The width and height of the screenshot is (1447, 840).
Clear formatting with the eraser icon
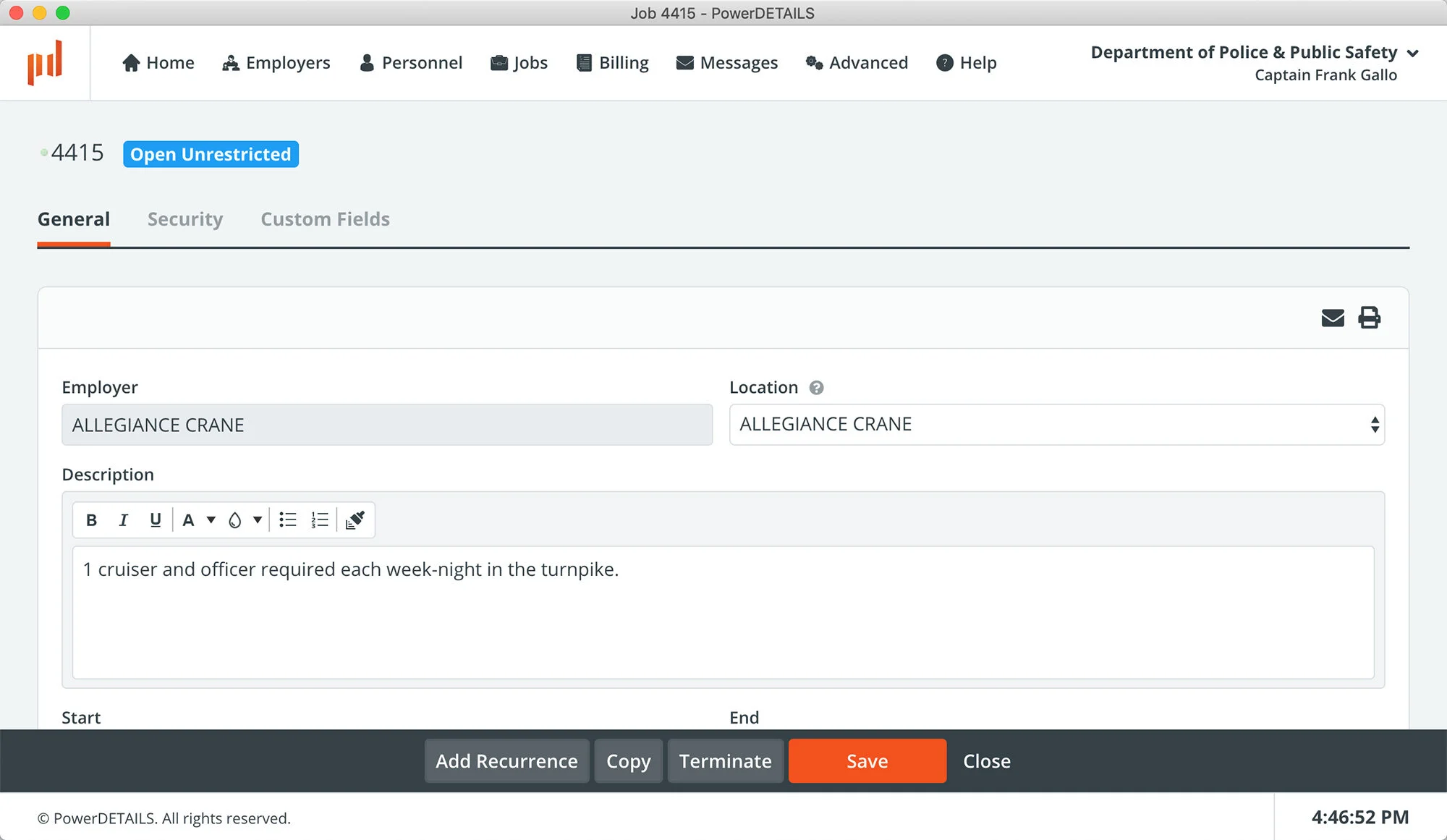coord(355,519)
